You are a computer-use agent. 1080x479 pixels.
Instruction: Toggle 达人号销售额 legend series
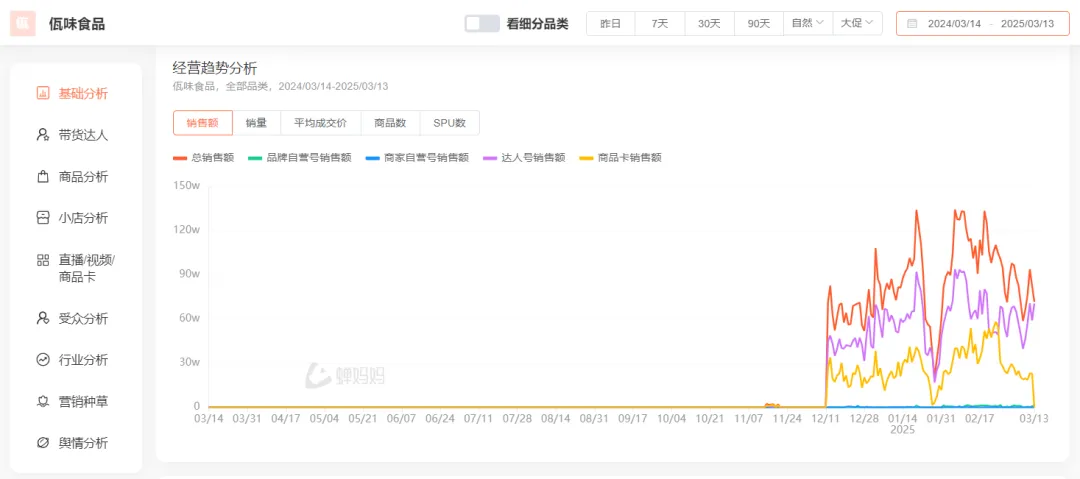pyautogui.click(x=523, y=157)
